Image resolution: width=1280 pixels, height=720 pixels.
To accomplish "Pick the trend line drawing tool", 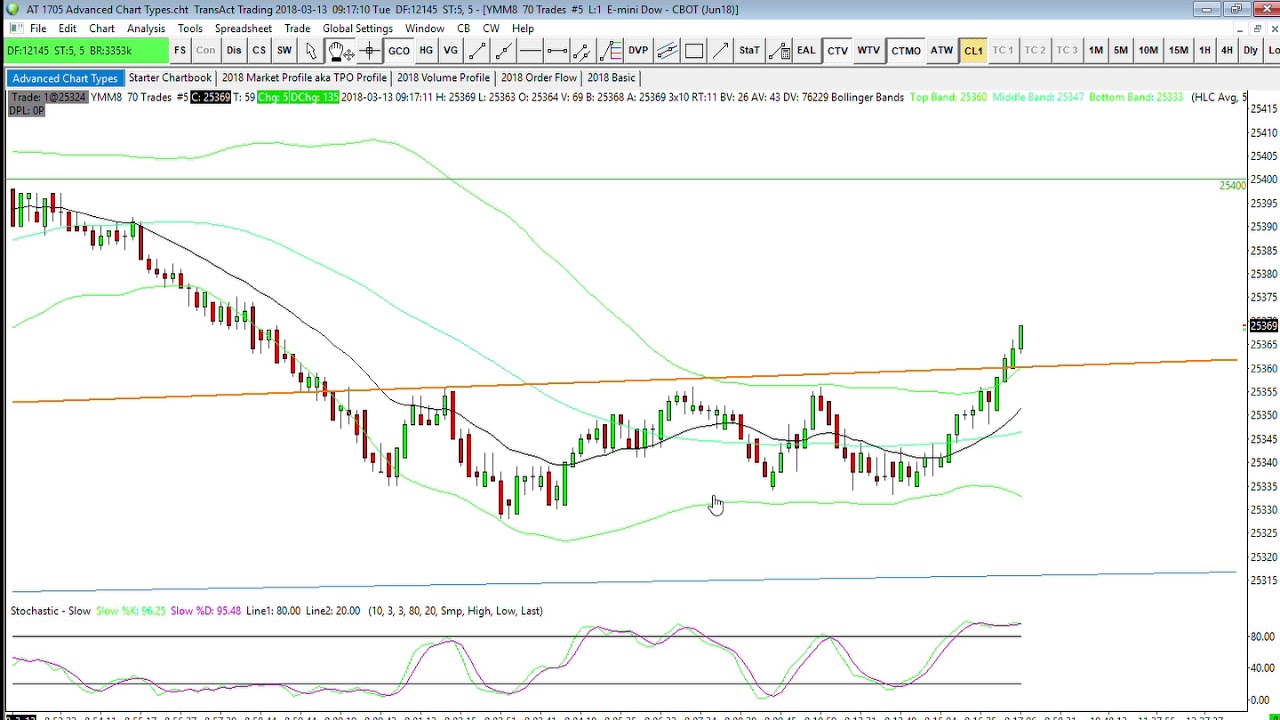I will click(x=478, y=50).
